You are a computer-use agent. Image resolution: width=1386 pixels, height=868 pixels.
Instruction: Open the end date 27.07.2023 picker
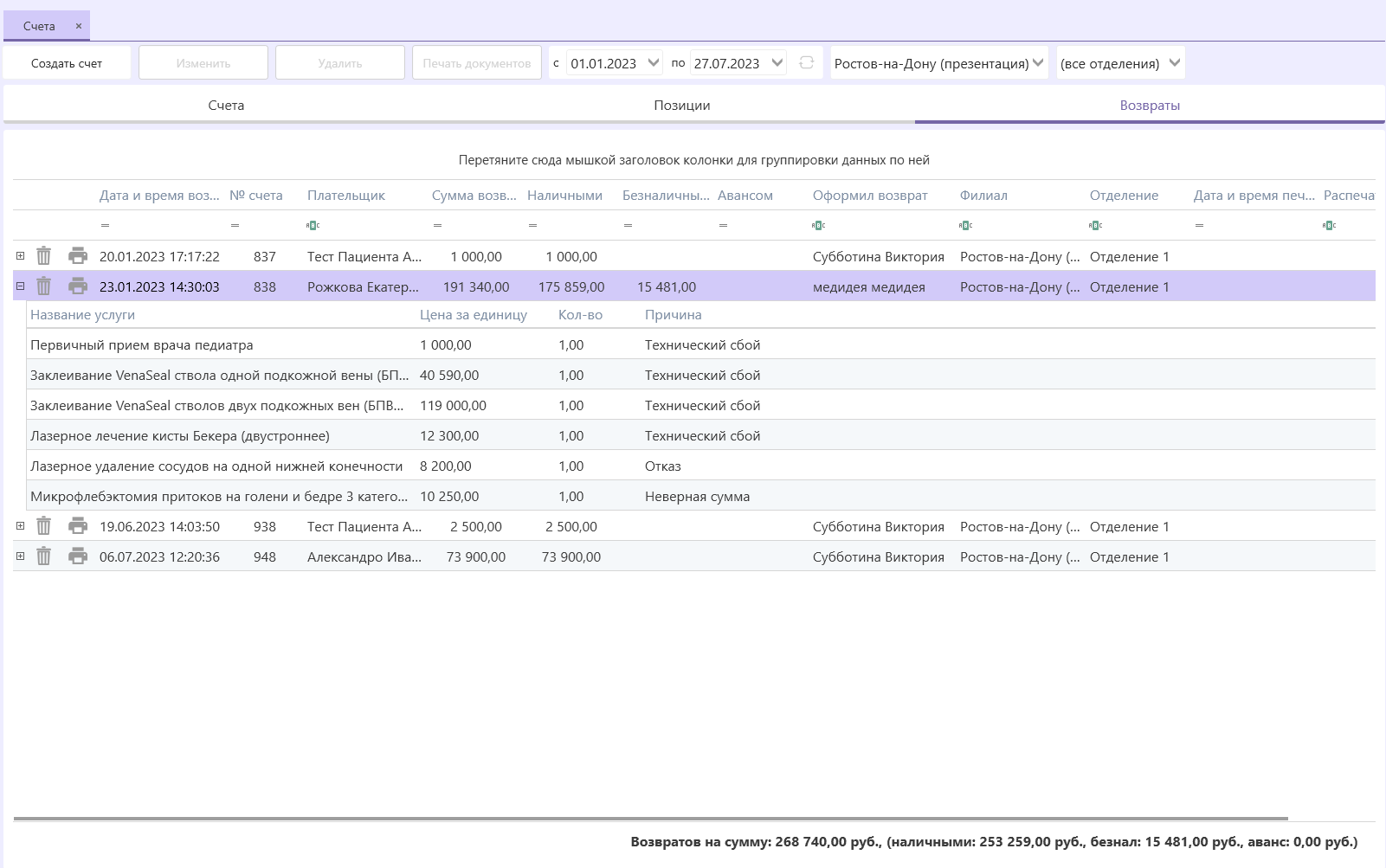click(777, 62)
